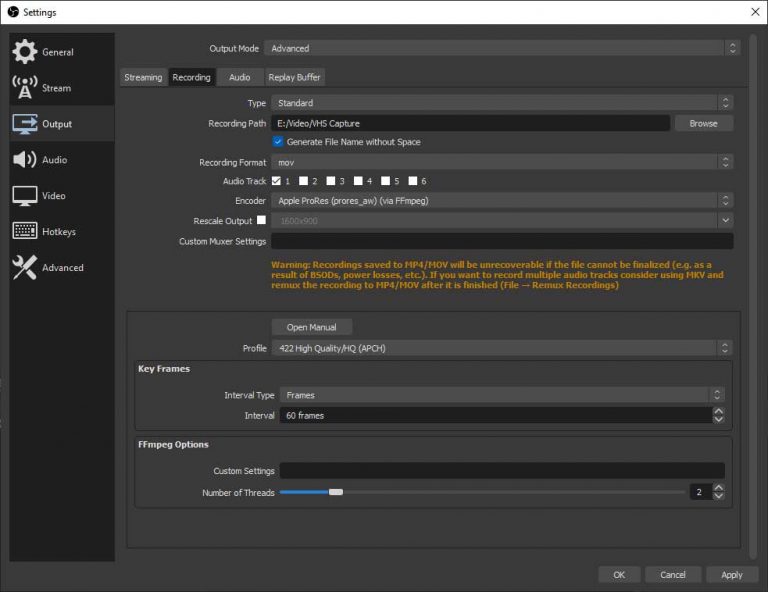Click the OBS logo in title bar
This screenshot has height=592, width=768.
pyautogui.click(x=12, y=12)
